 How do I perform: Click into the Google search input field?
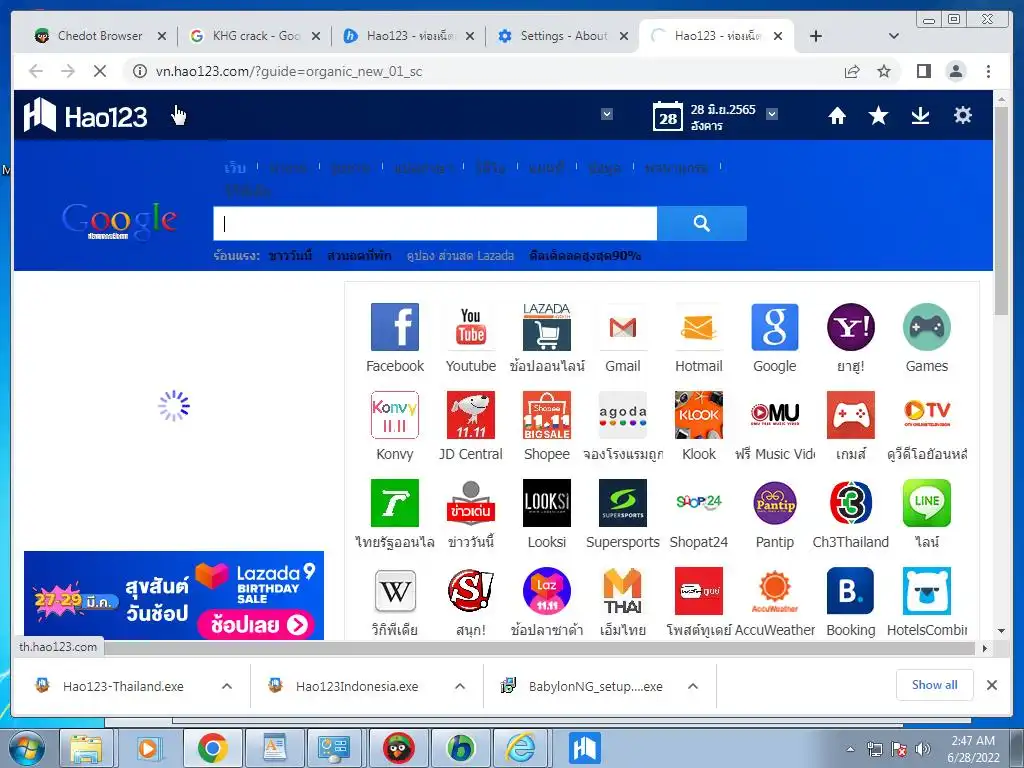pos(435,223)
